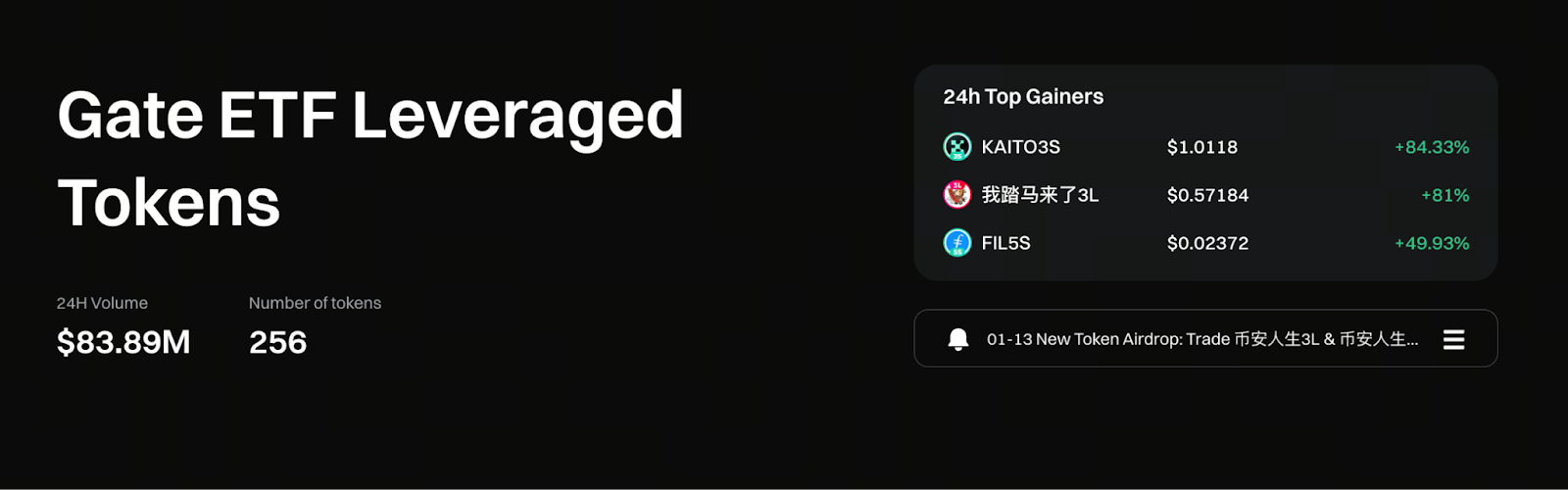Image resolution: width=1568 pixels, height=490 pixels.
Task: Select the 我踏马来了3L token name
Action: point(1040,195)
